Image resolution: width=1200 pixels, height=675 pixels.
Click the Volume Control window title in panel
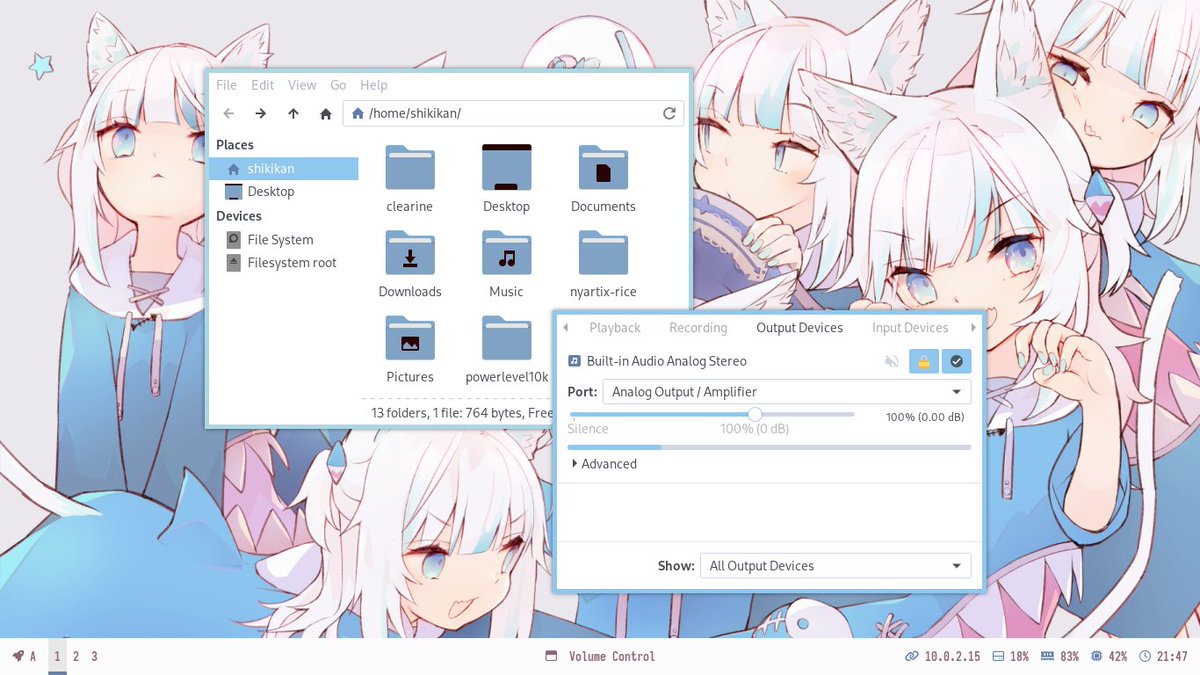[612, 656]
